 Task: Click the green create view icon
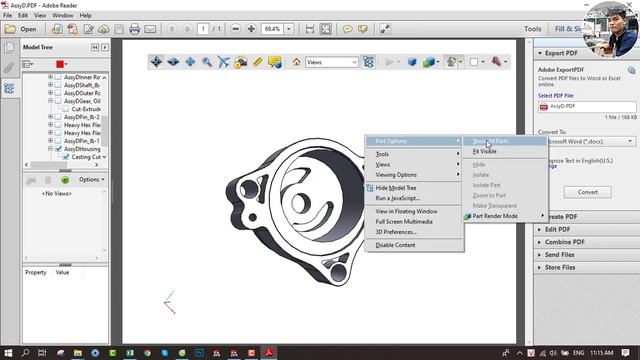65,180
